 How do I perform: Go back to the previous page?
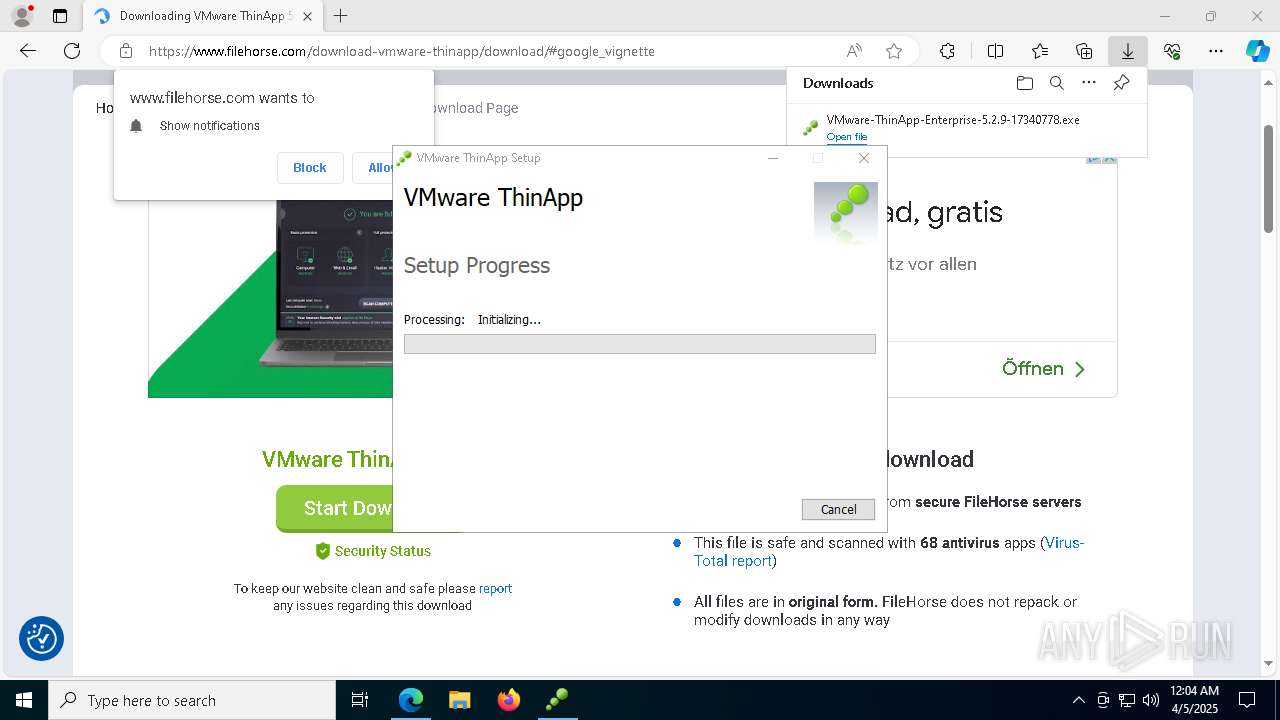tap(28, 51)
